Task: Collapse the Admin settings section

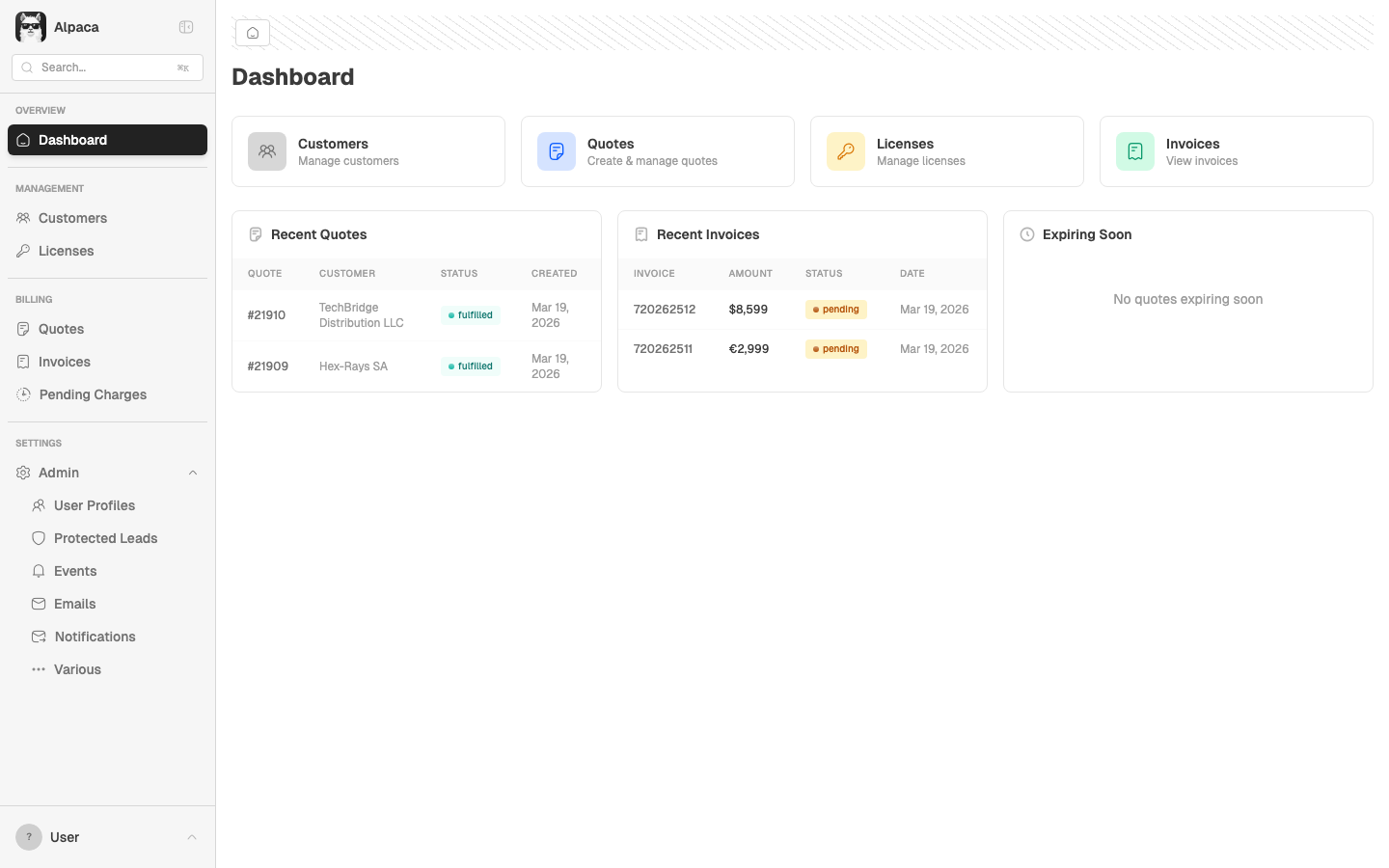Action: [x=193, y=473]
